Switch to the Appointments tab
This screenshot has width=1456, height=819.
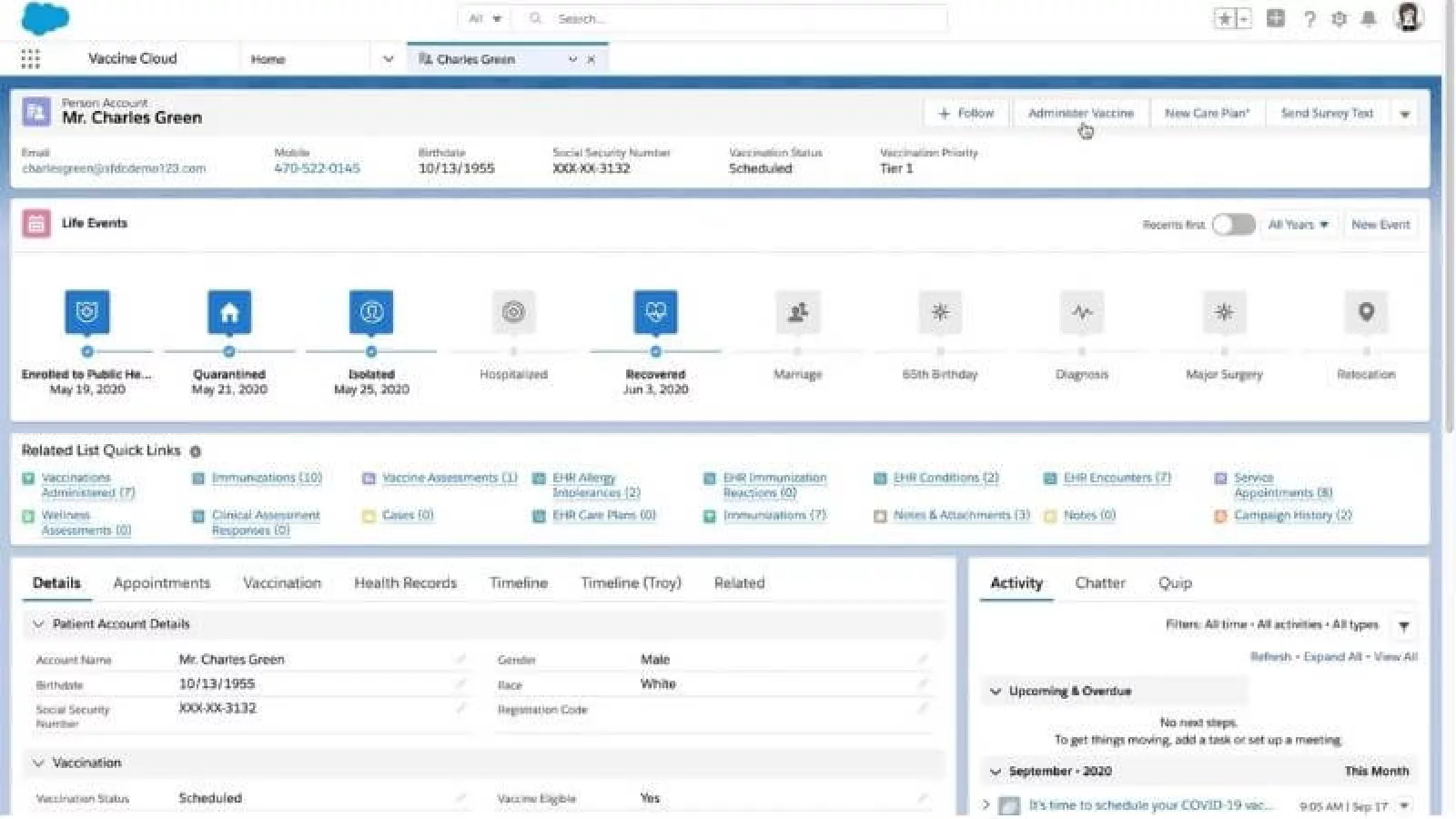point(161,583)
